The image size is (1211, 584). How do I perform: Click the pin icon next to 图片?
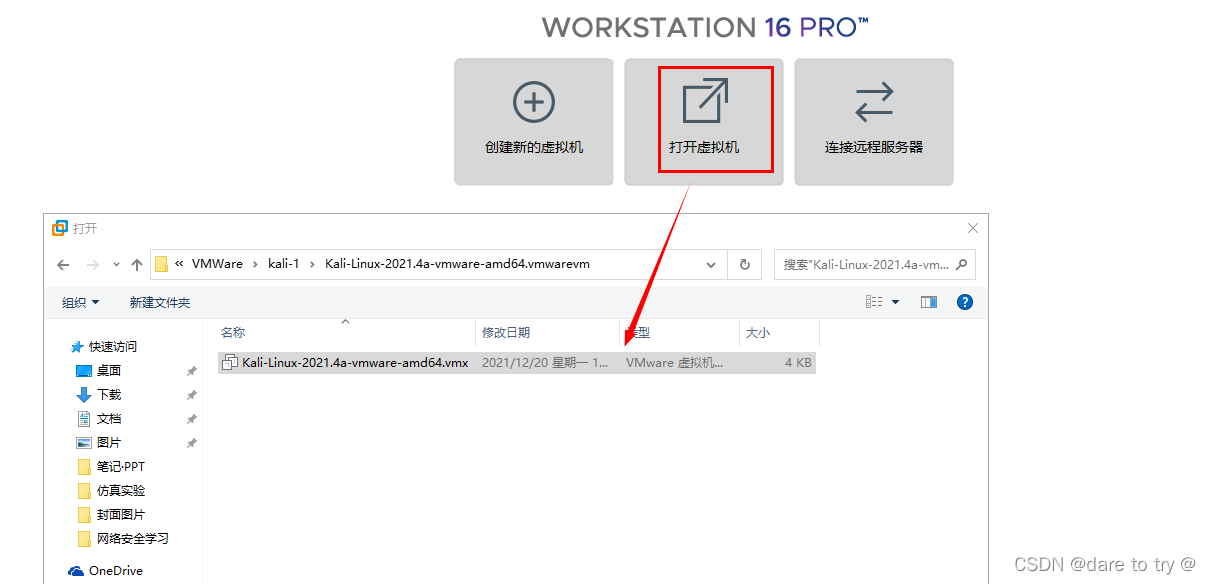(191, 443)
